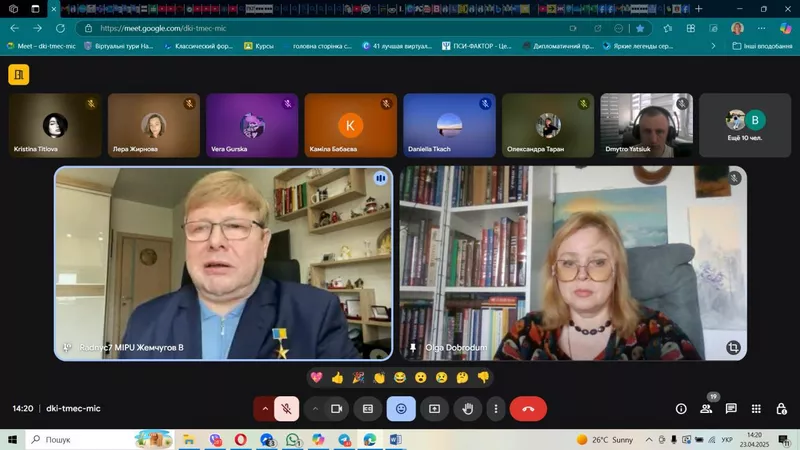Click the present screen button
This screenshot has height=450, width=800.
pos(434,409)
